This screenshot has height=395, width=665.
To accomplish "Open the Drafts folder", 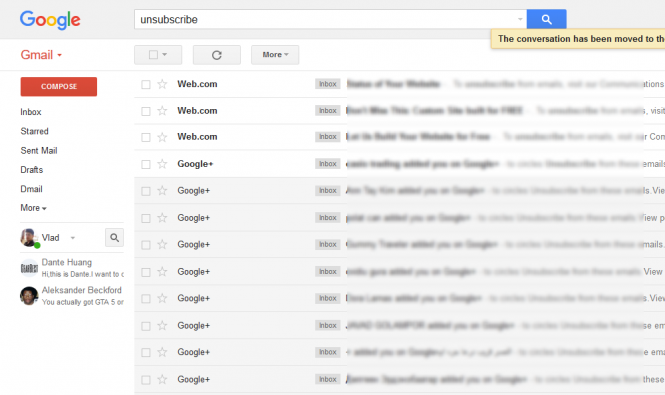I will click(x=31, y=170).
